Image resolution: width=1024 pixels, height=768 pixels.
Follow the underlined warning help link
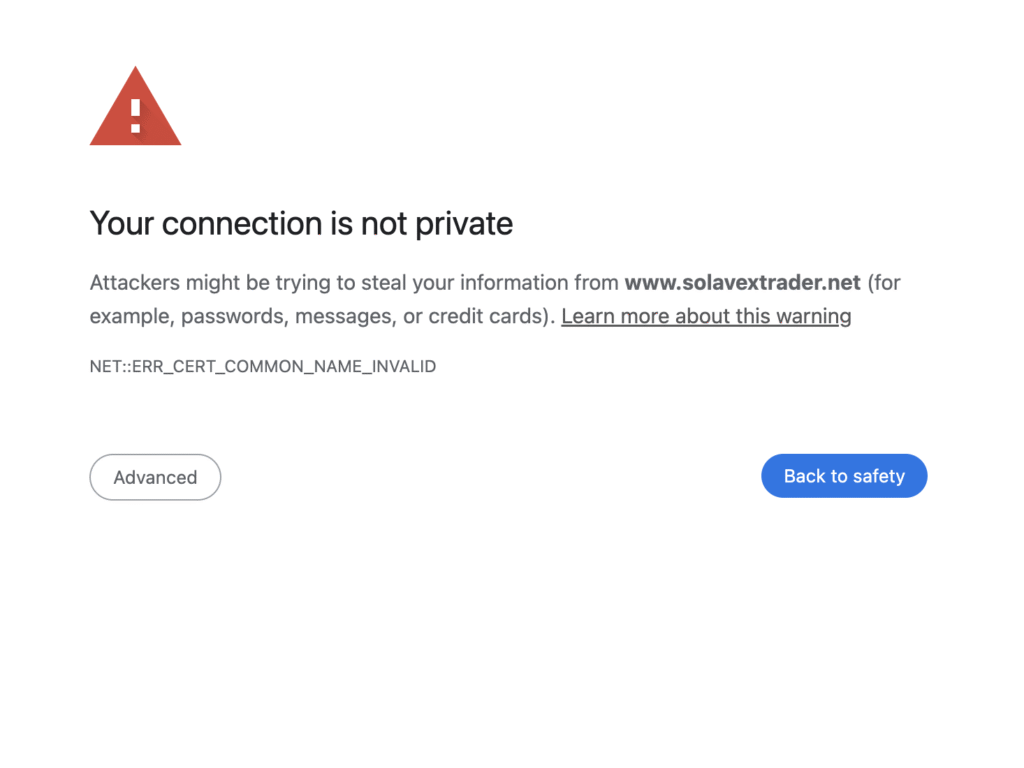coord(706,316)
